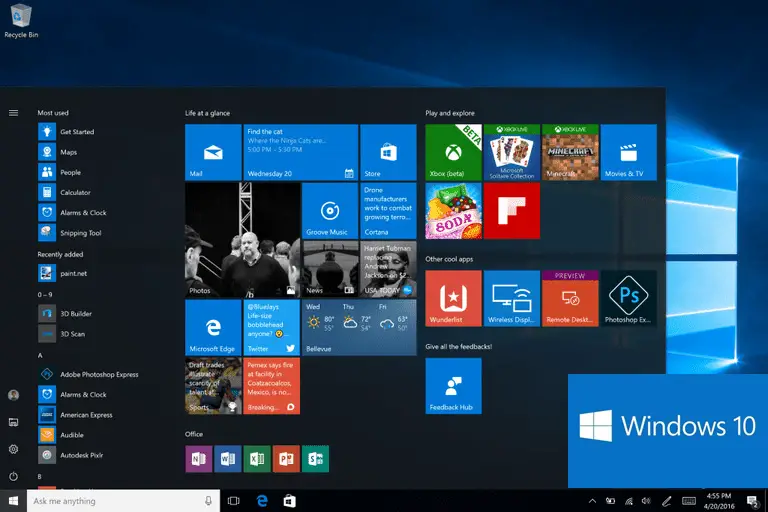Open Task View from the taskbar
The height and width of the screenshot is (512, 768).
tap(234, 501)
